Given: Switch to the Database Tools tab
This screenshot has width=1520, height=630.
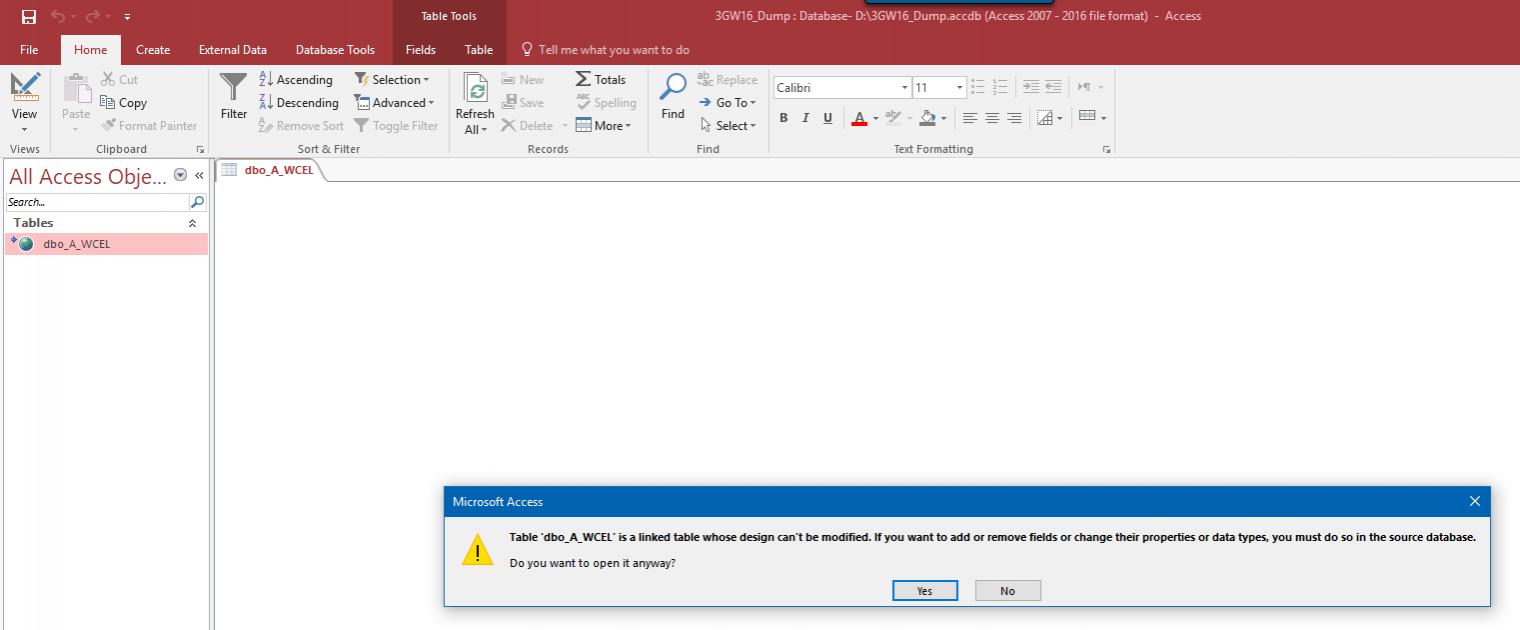Looking at the screenshot, I should tap(335, 50).
